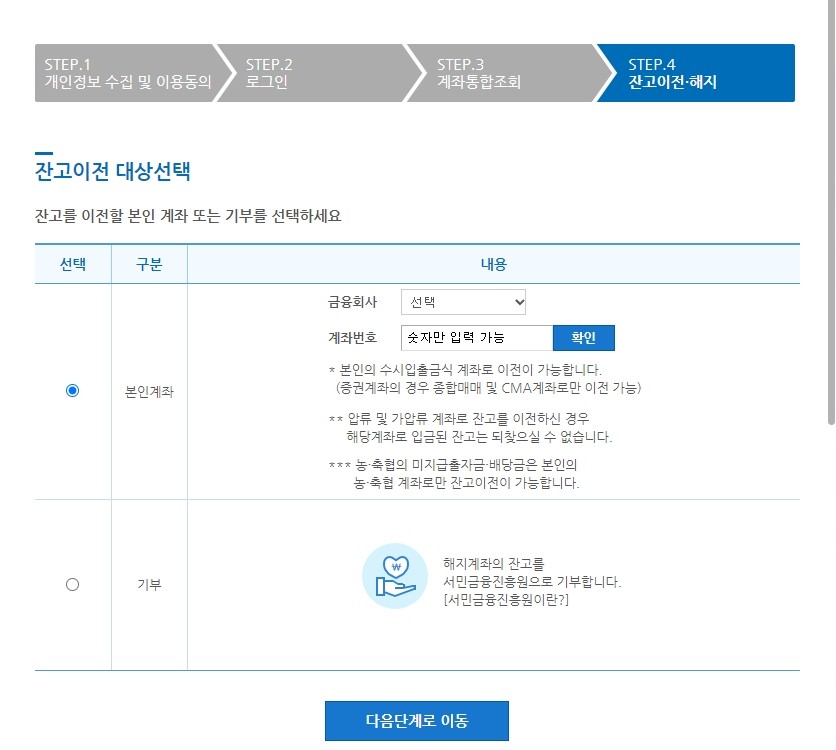Go to STEP.3 계좌통합조회 step
Image resolution: width=836 pixels, height=750 pixels.
[x=511, y=73]
